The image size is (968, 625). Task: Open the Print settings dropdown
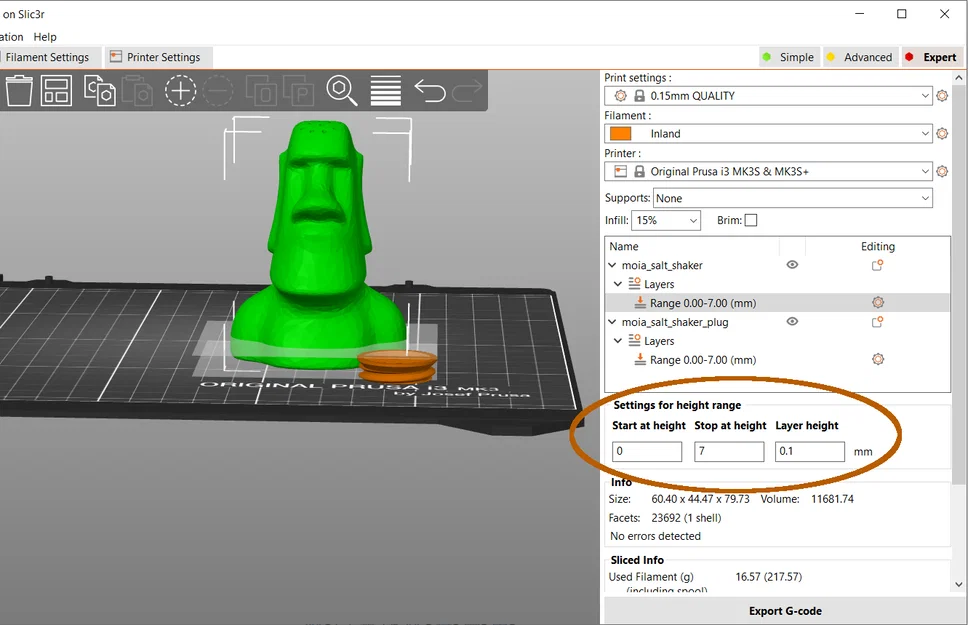coord(768,96)
